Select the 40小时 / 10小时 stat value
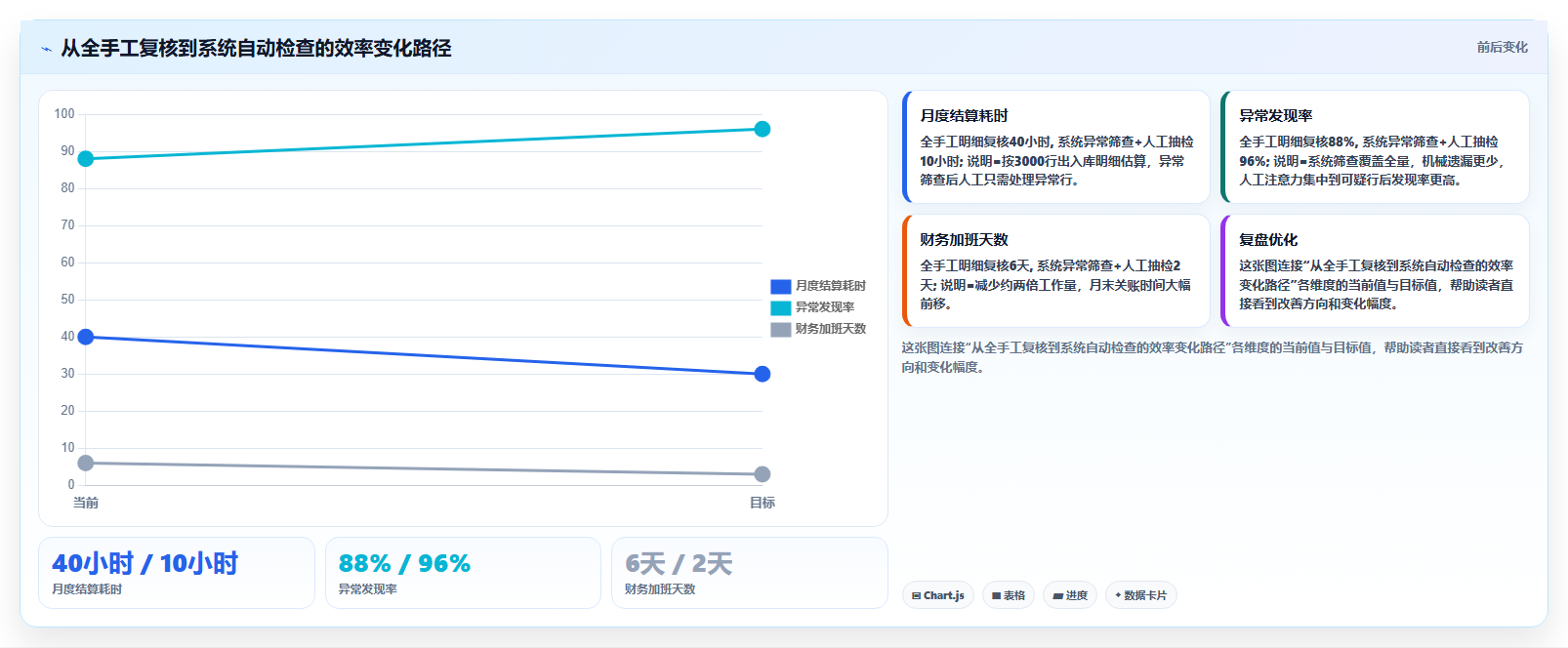The width and height of the screenshot is (1568, 648). pos(144,563)
